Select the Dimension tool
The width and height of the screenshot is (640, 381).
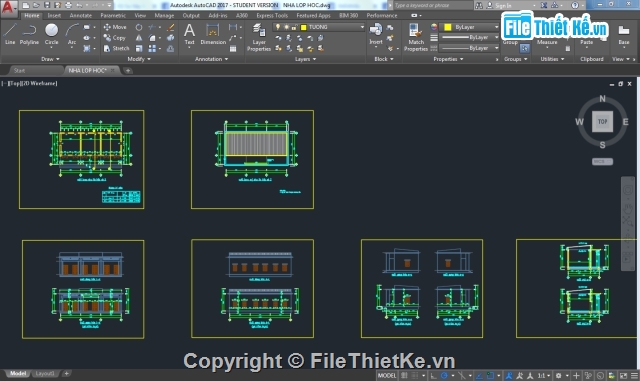(213, 33)
